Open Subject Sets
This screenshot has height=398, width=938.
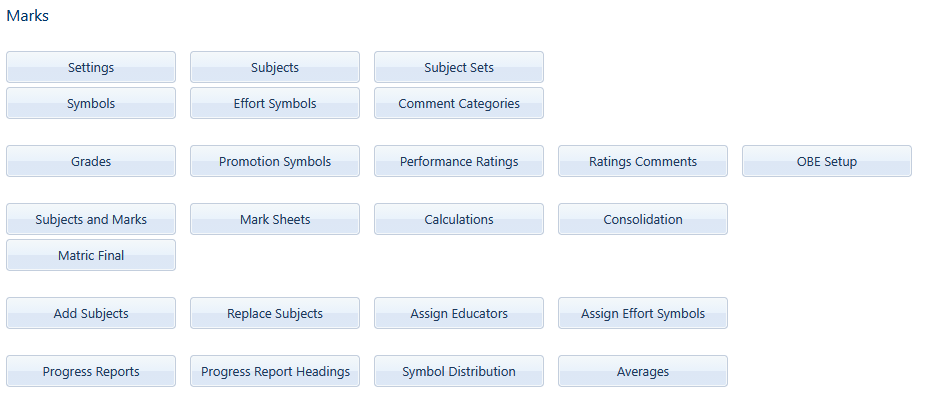(x=459, y=67)
